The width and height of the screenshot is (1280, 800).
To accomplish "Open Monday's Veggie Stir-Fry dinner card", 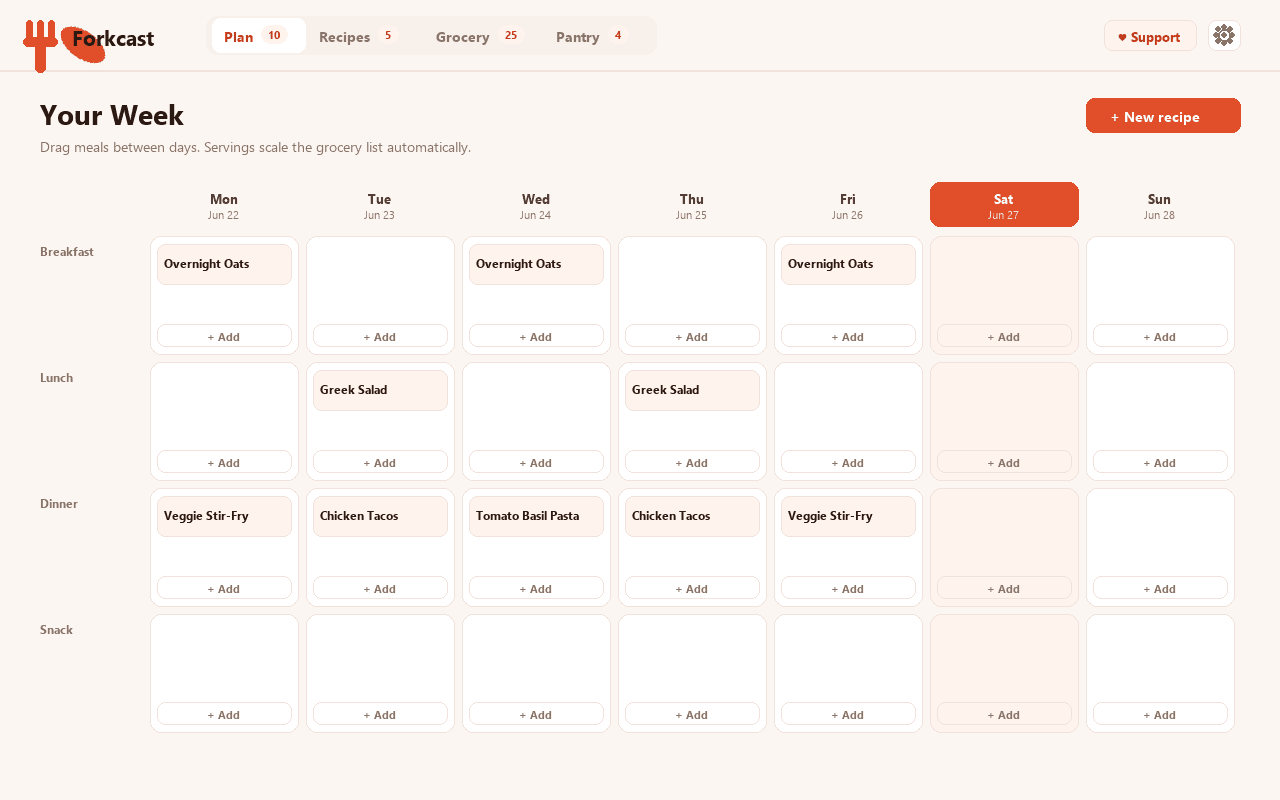I will 224,516.
